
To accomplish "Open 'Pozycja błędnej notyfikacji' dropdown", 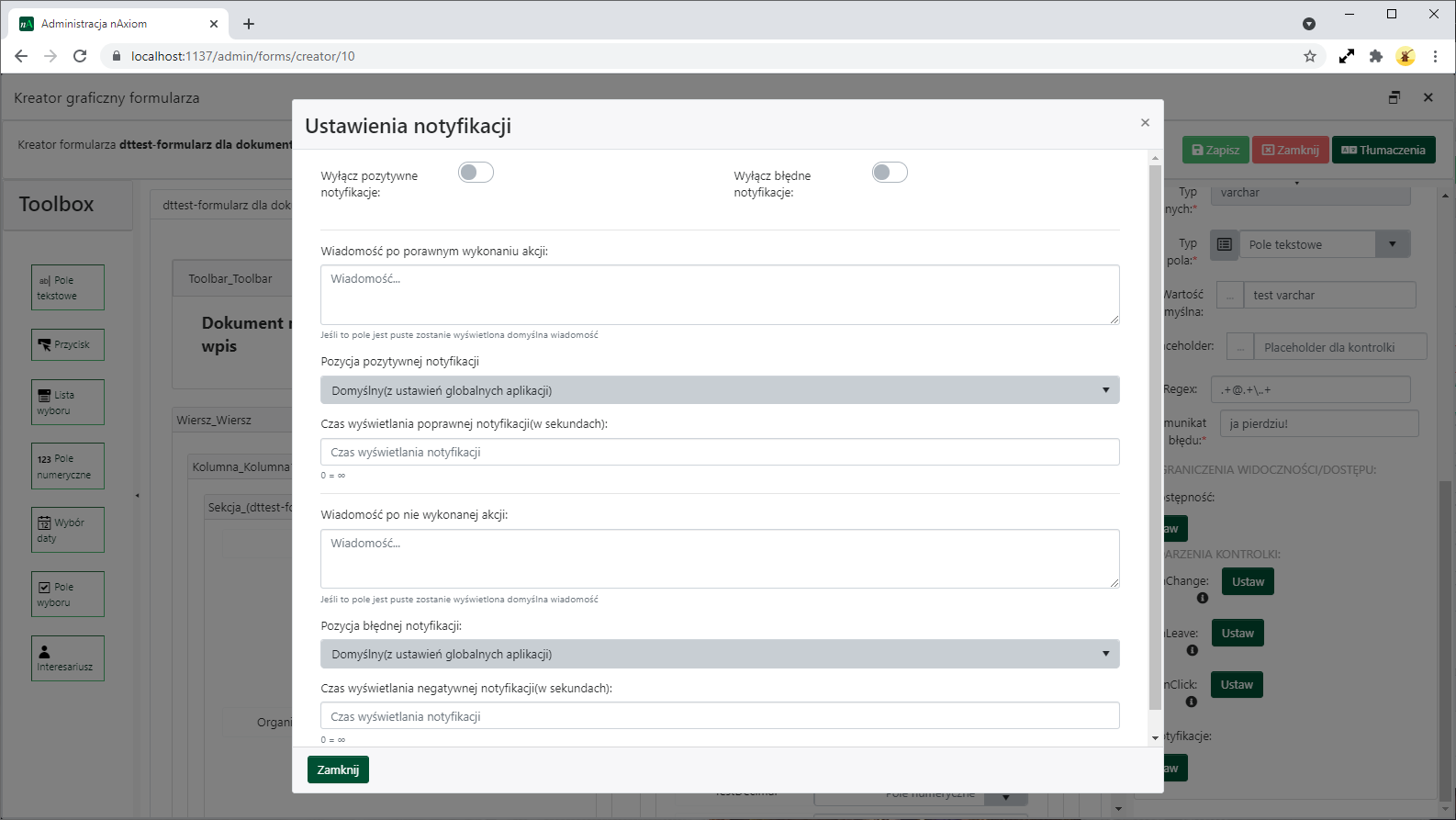I will (719, 654).
